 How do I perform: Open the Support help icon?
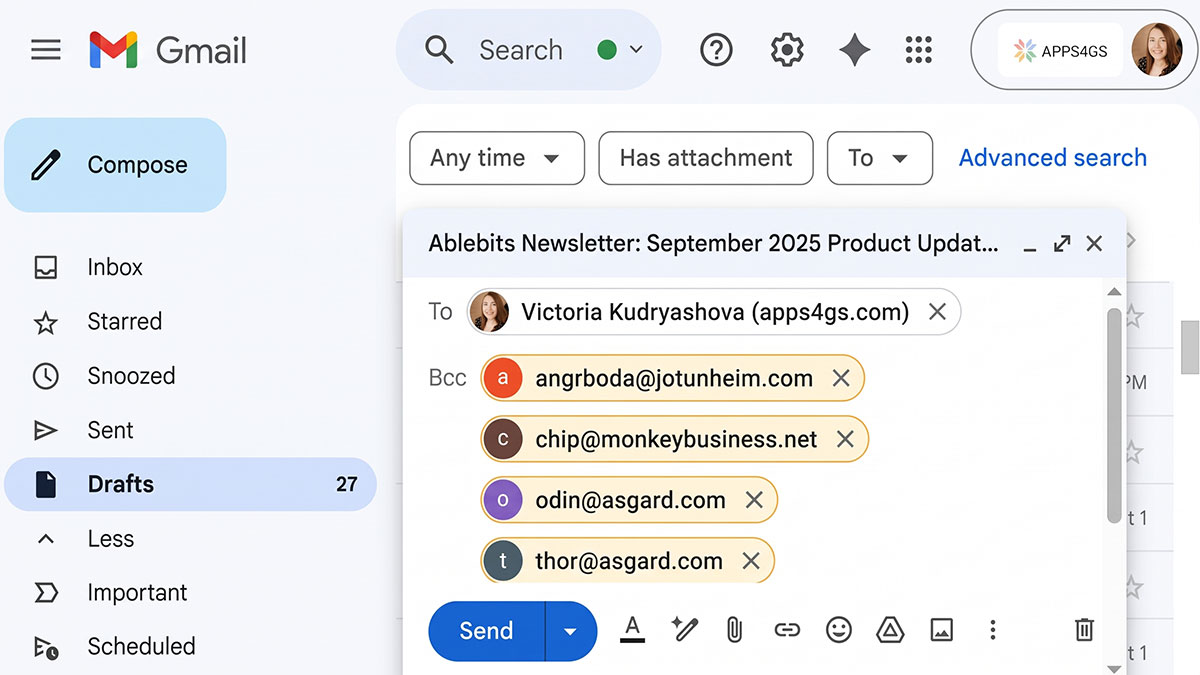[x=716, y=50]
